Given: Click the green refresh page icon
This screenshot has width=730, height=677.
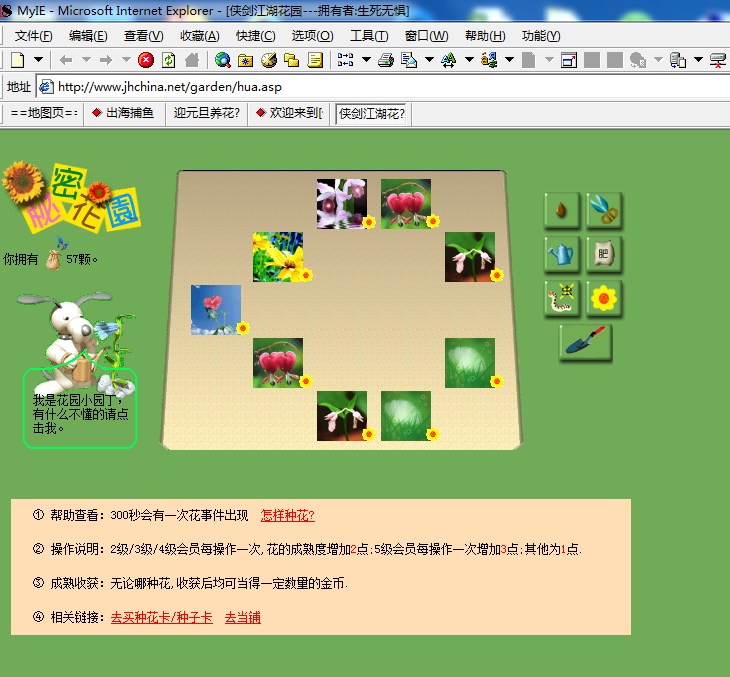Looking at the screenshot, I should coord(169,60).
